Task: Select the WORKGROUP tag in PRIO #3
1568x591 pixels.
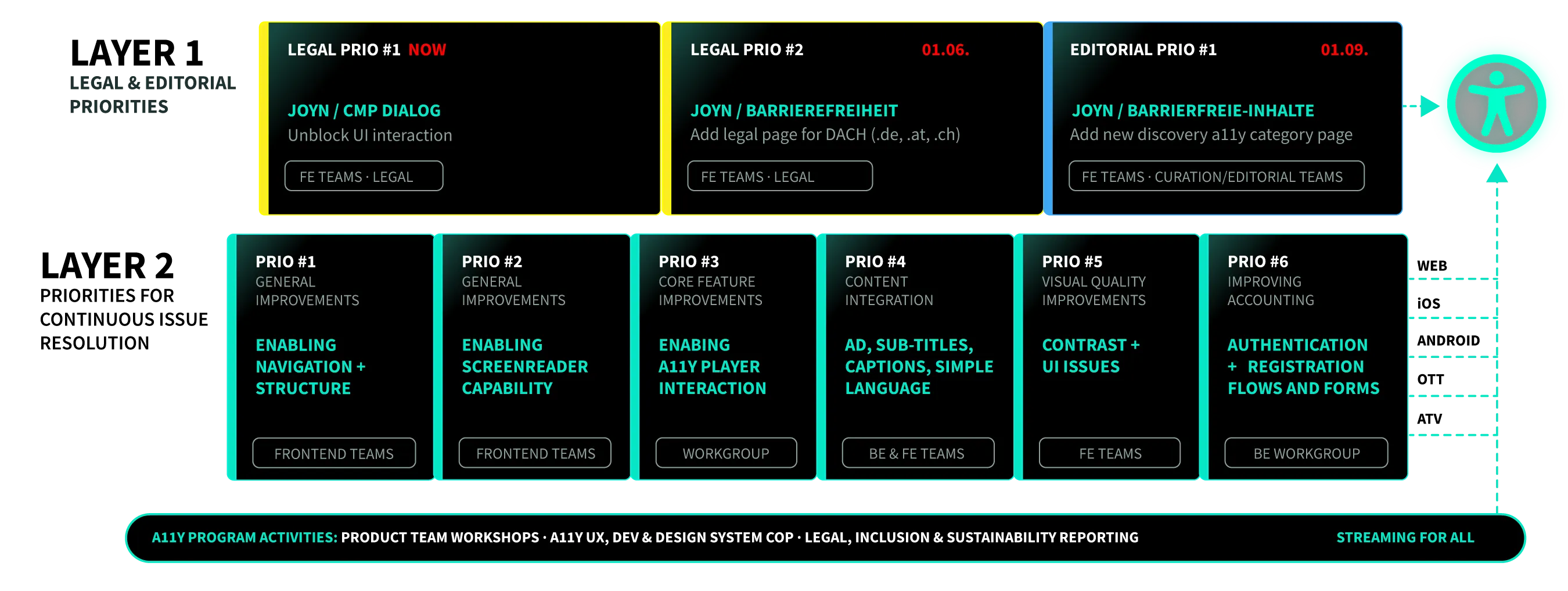Action: coord(725,453)
